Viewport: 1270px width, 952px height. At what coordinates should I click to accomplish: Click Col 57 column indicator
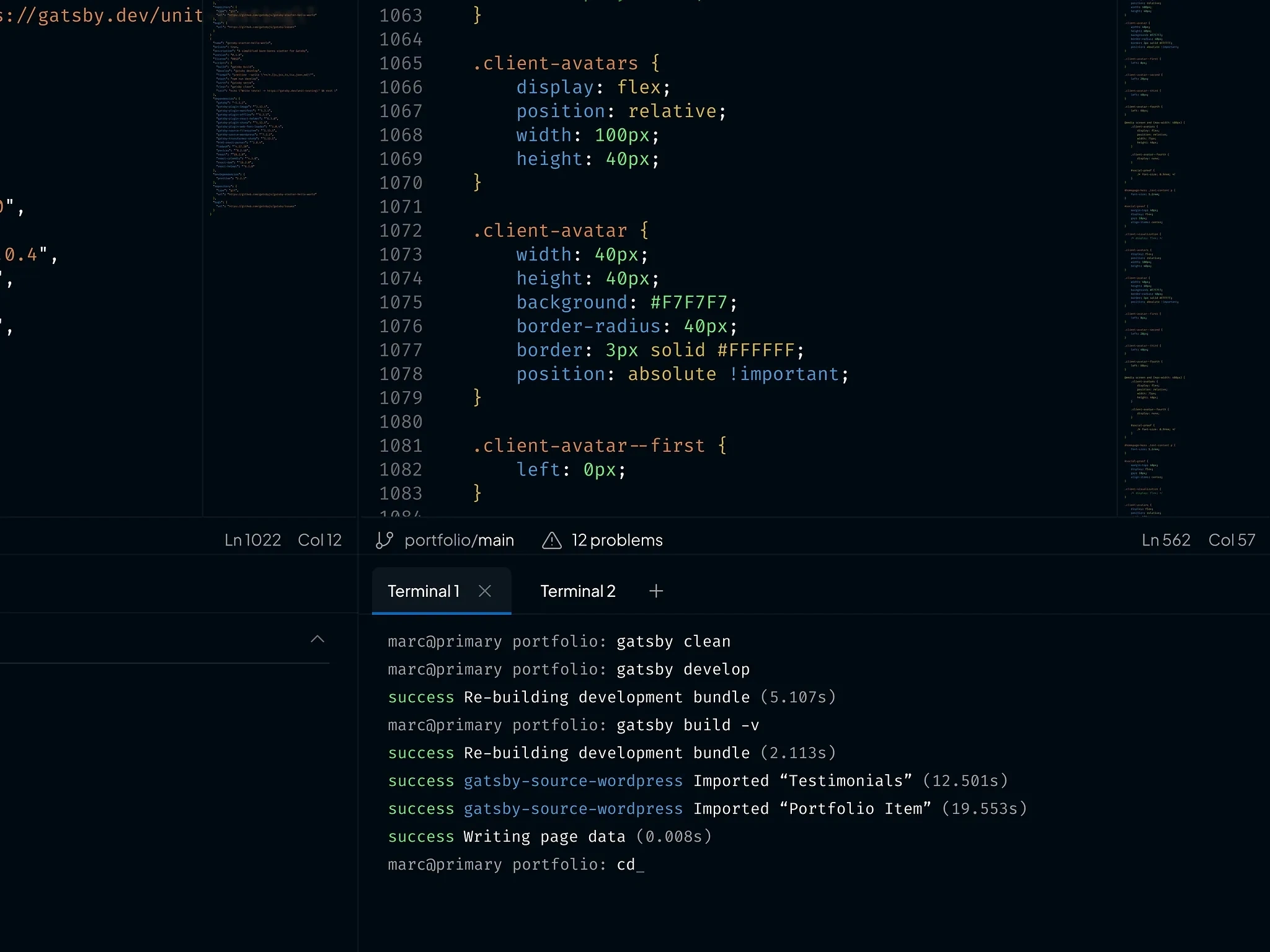[1232, 540]
